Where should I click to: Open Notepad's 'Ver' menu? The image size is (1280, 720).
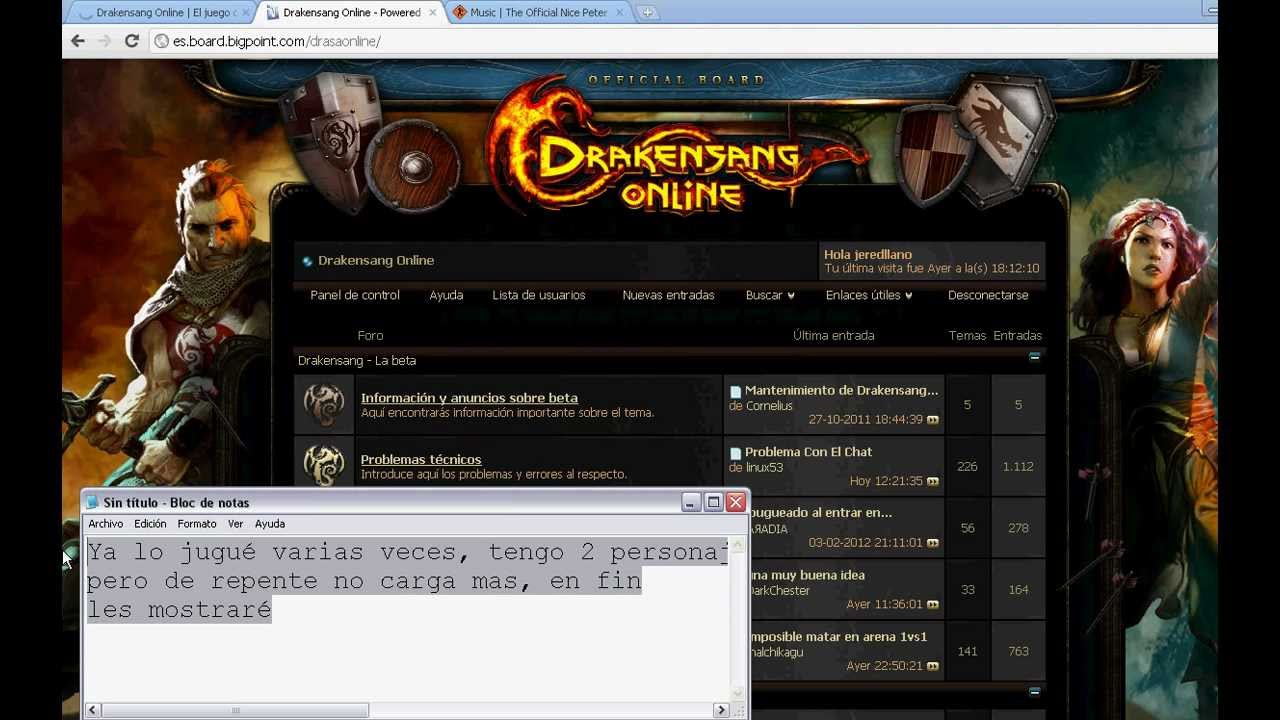tap(235, 524)
